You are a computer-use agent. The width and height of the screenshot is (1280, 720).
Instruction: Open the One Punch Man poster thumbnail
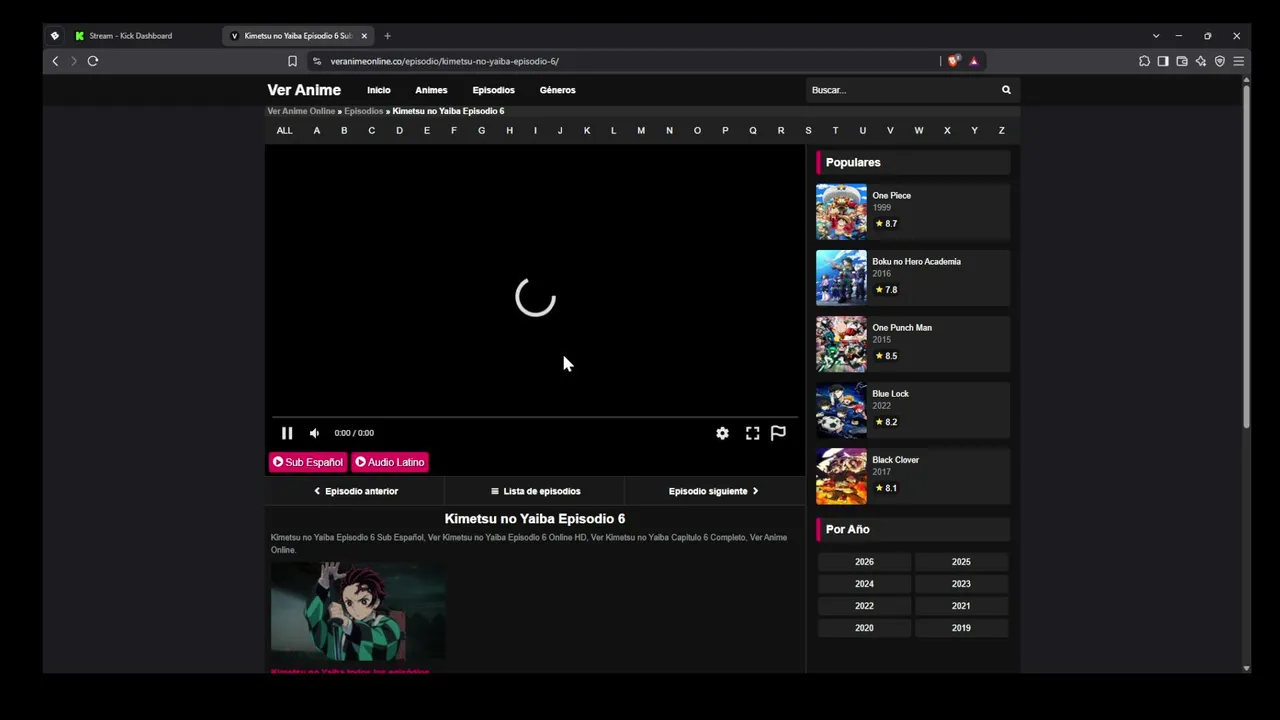tap(841, 344)
